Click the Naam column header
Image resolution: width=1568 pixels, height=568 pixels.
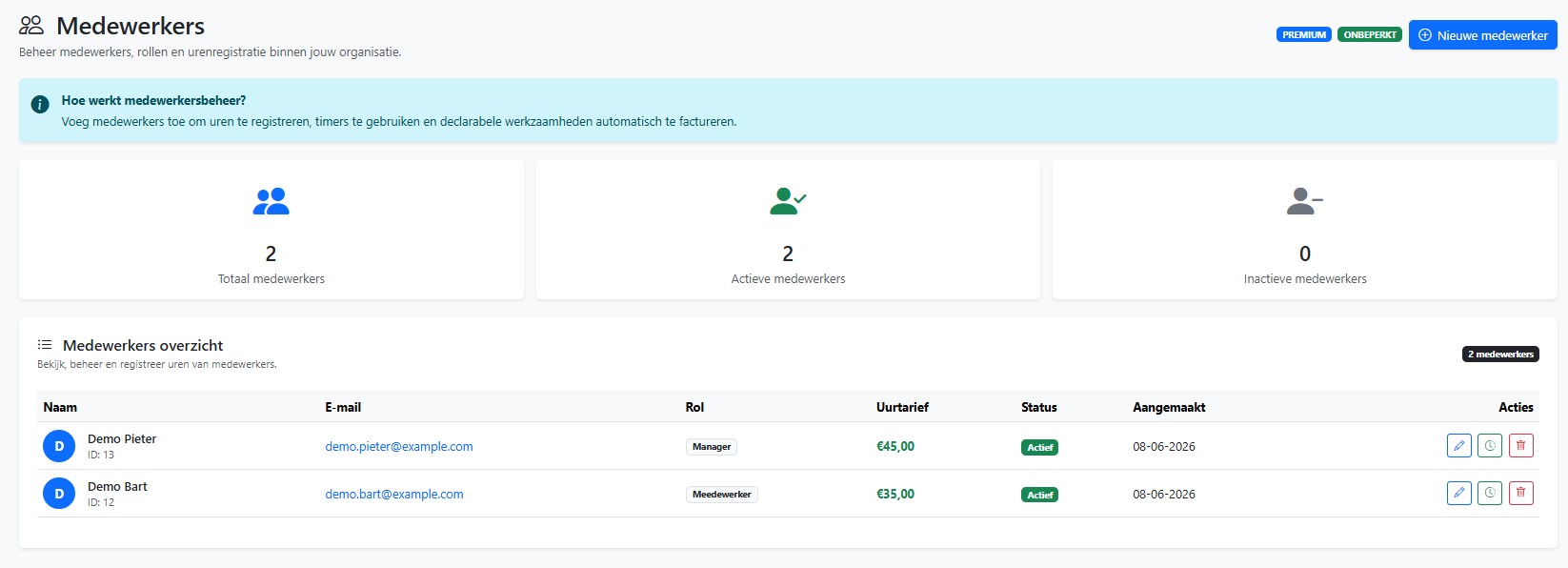click(60, 407)
